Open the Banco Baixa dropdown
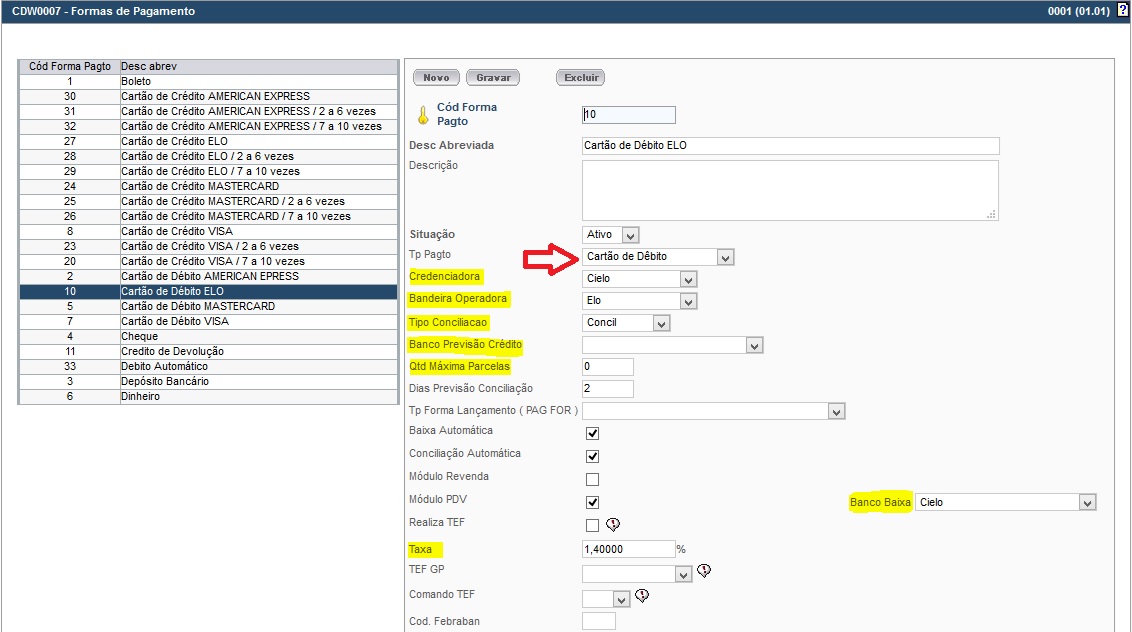The width and height of the screenshot is (1132, 632). coord(1006,503)
